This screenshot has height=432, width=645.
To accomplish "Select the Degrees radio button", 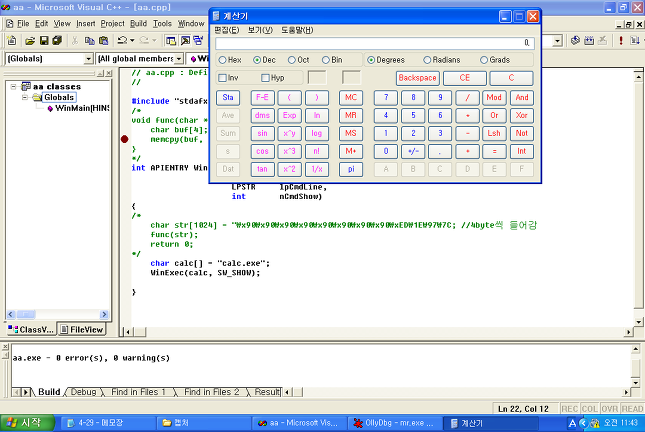I will 371,60.
